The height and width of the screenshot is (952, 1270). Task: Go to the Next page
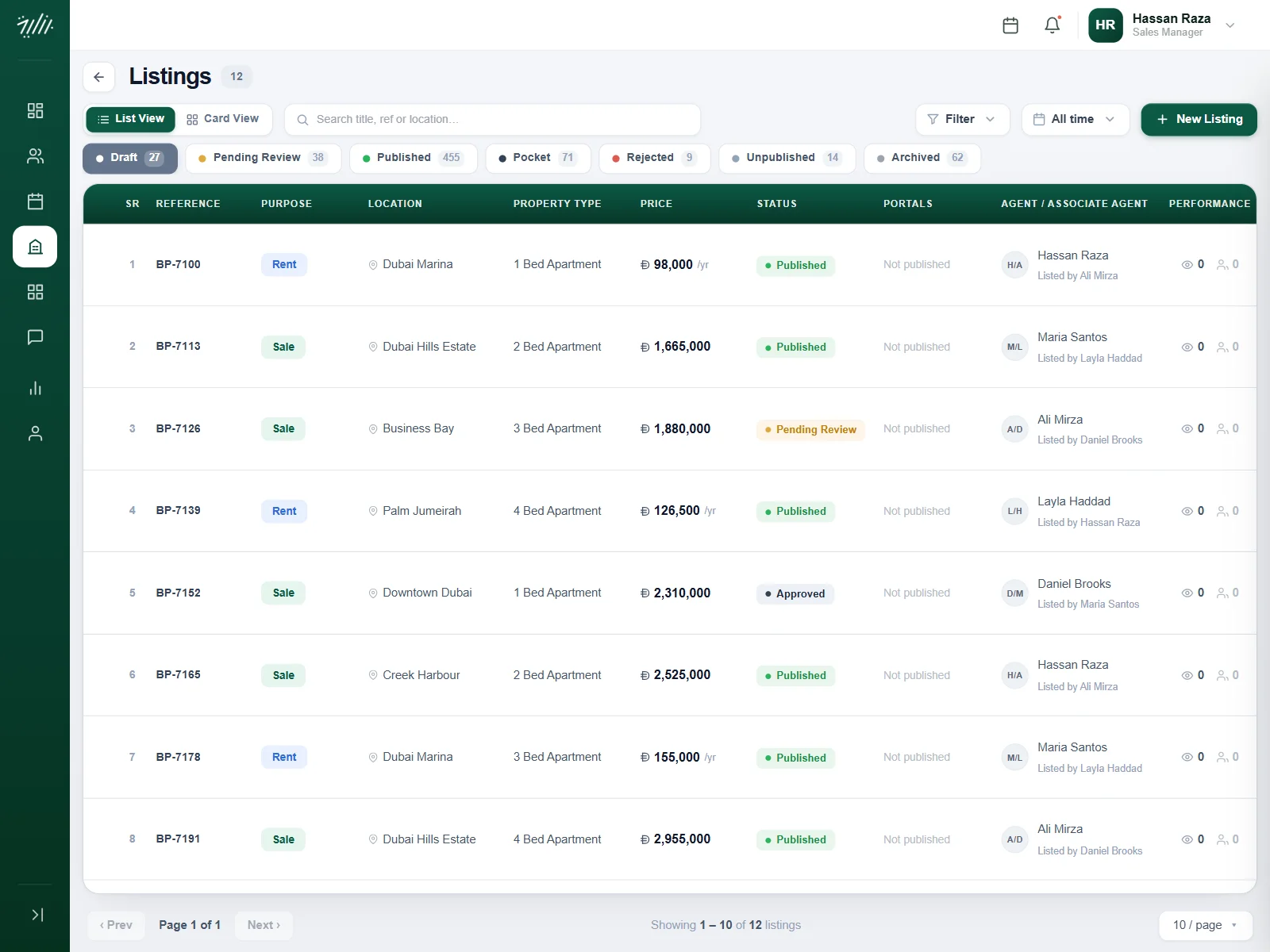click(x=264, y=925)
